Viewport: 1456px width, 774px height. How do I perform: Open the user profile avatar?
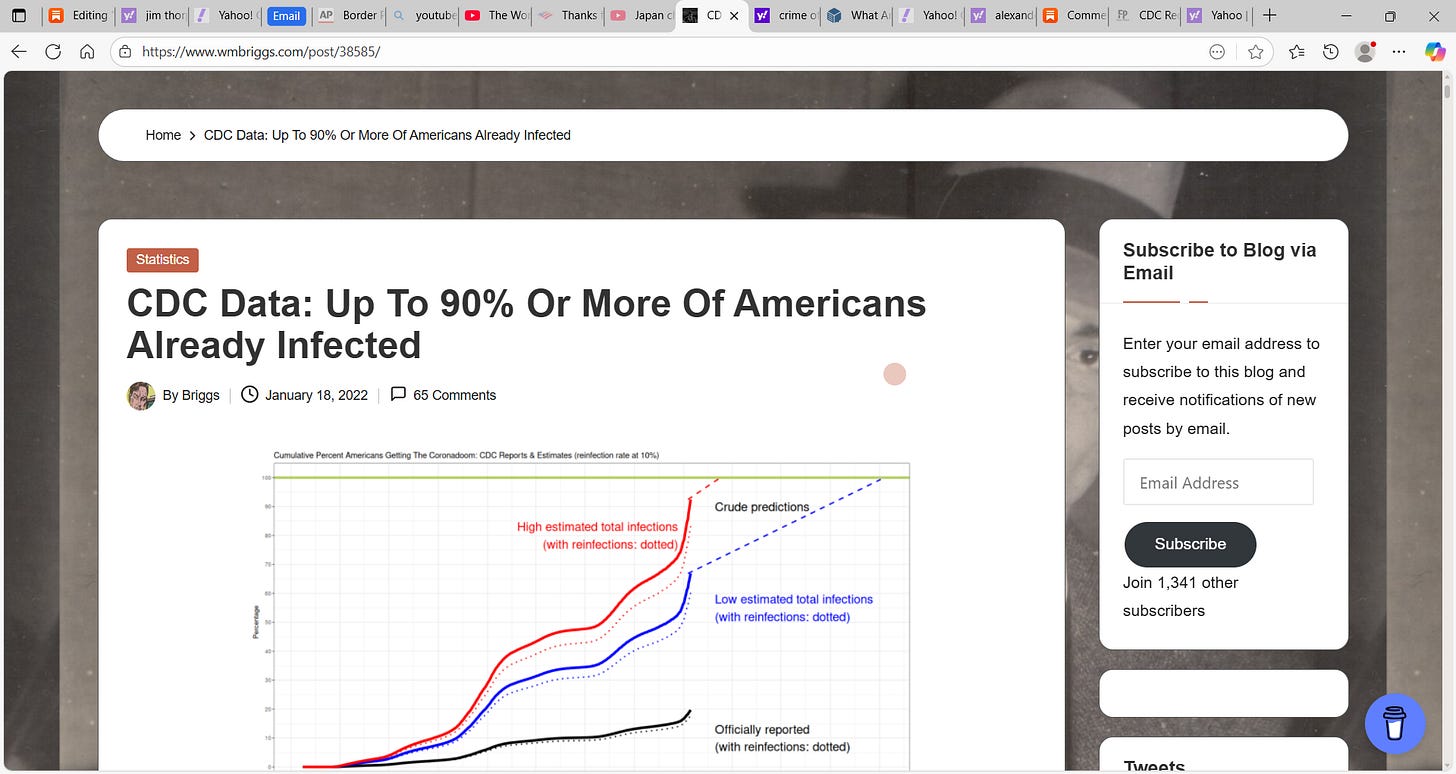click(x=1365, y=52)
